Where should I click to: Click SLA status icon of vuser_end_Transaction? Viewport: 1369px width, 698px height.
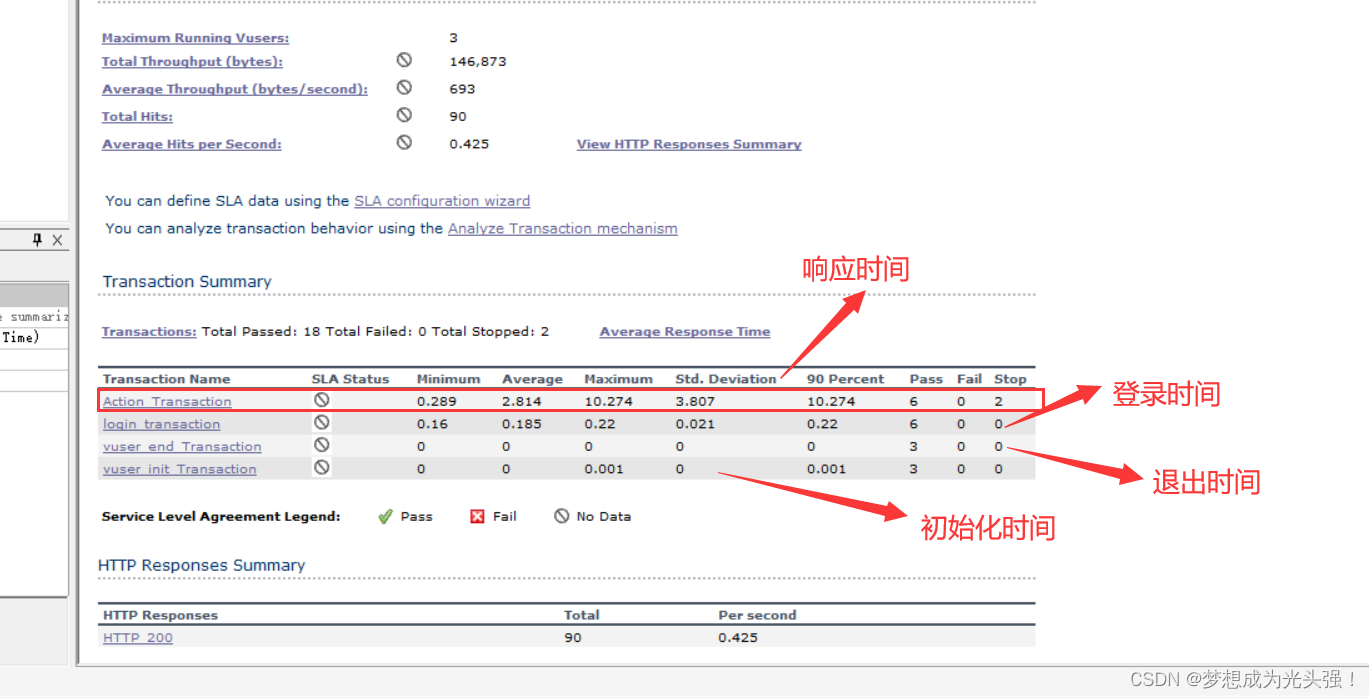(x=322, y=444)
